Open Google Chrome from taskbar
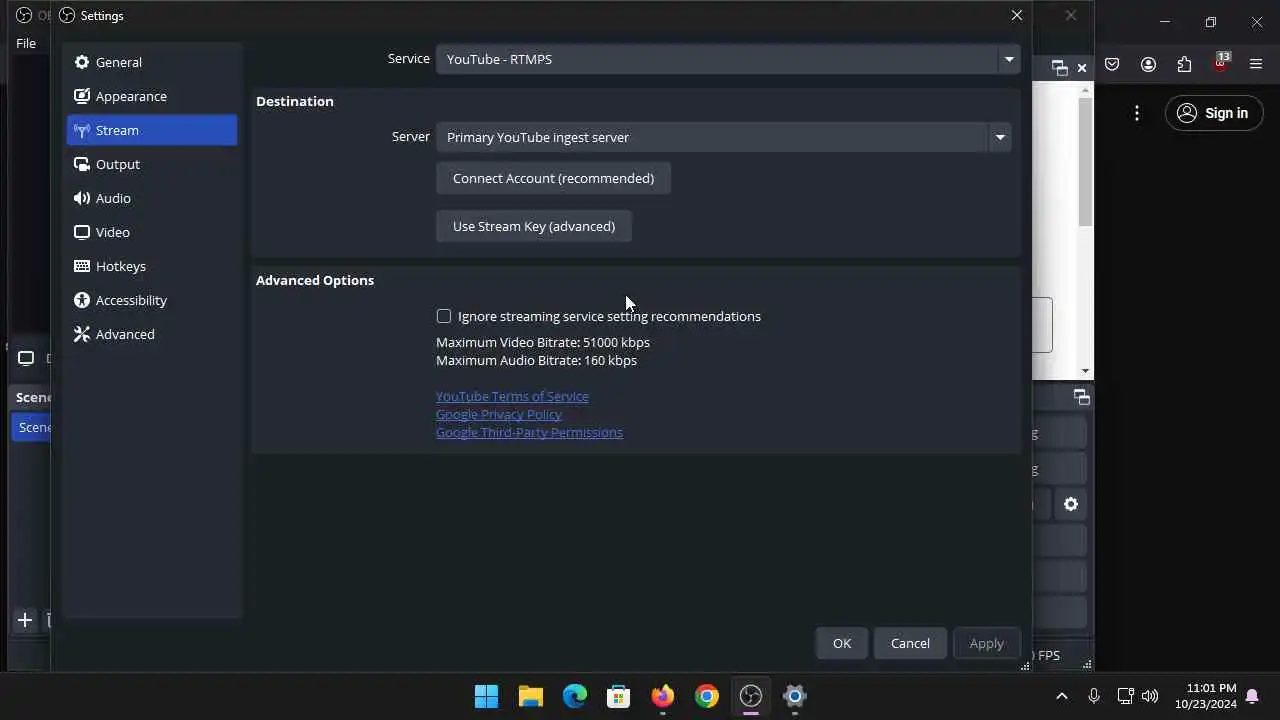1280x720 pixels. click(x=707, y=696)
